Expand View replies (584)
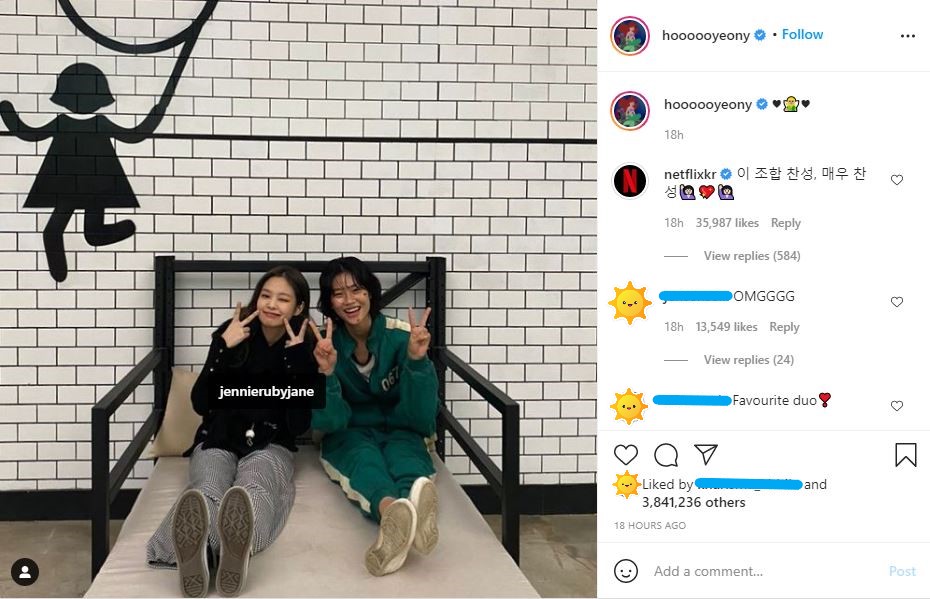This screenshot has height=599, width=930. click(x=751, y=256)
